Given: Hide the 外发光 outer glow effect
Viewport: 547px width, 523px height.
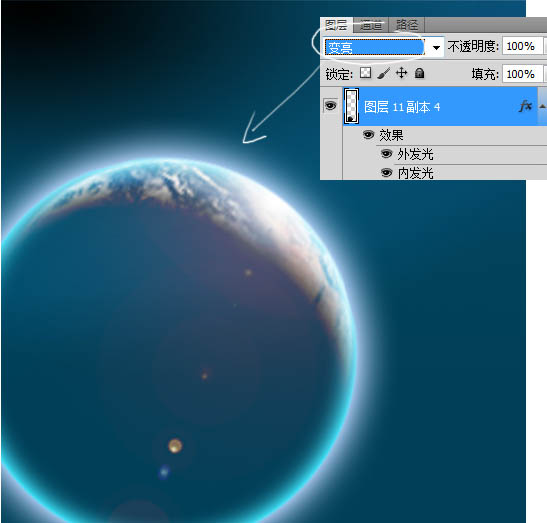Looking at the screenshot, I should (386, 154).
